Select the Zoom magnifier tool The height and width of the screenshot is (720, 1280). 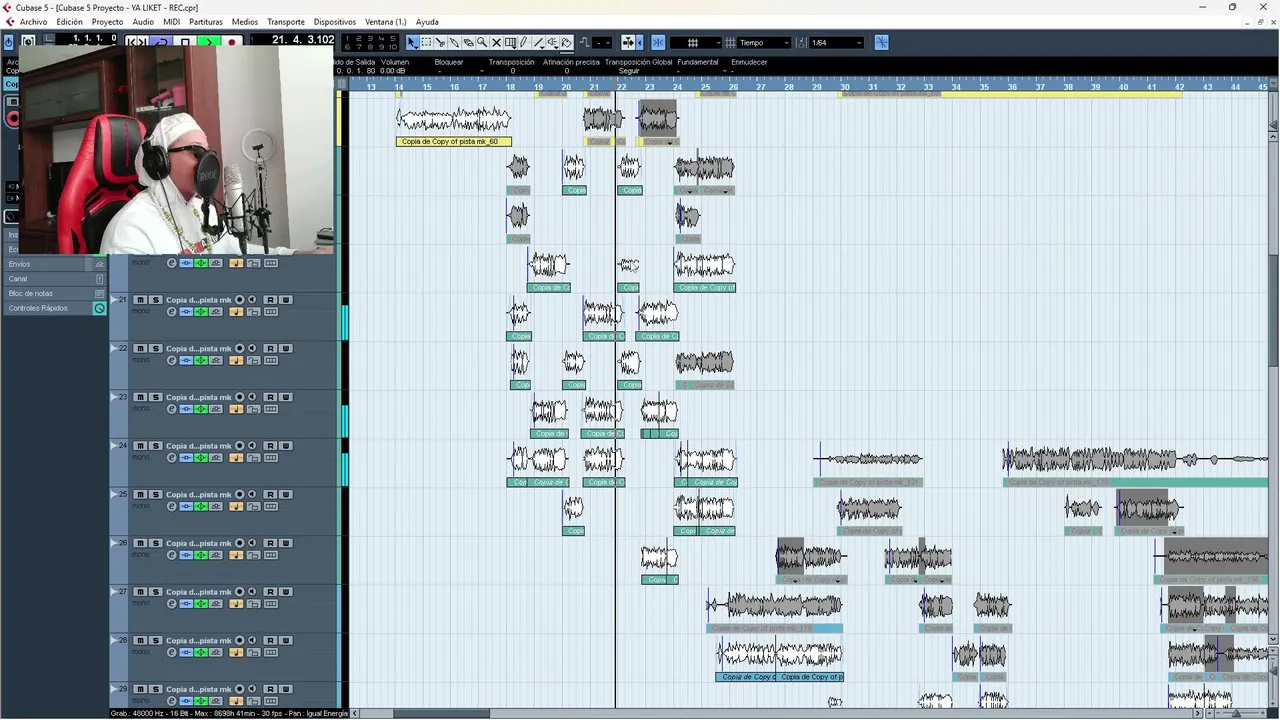pos(482,42)
